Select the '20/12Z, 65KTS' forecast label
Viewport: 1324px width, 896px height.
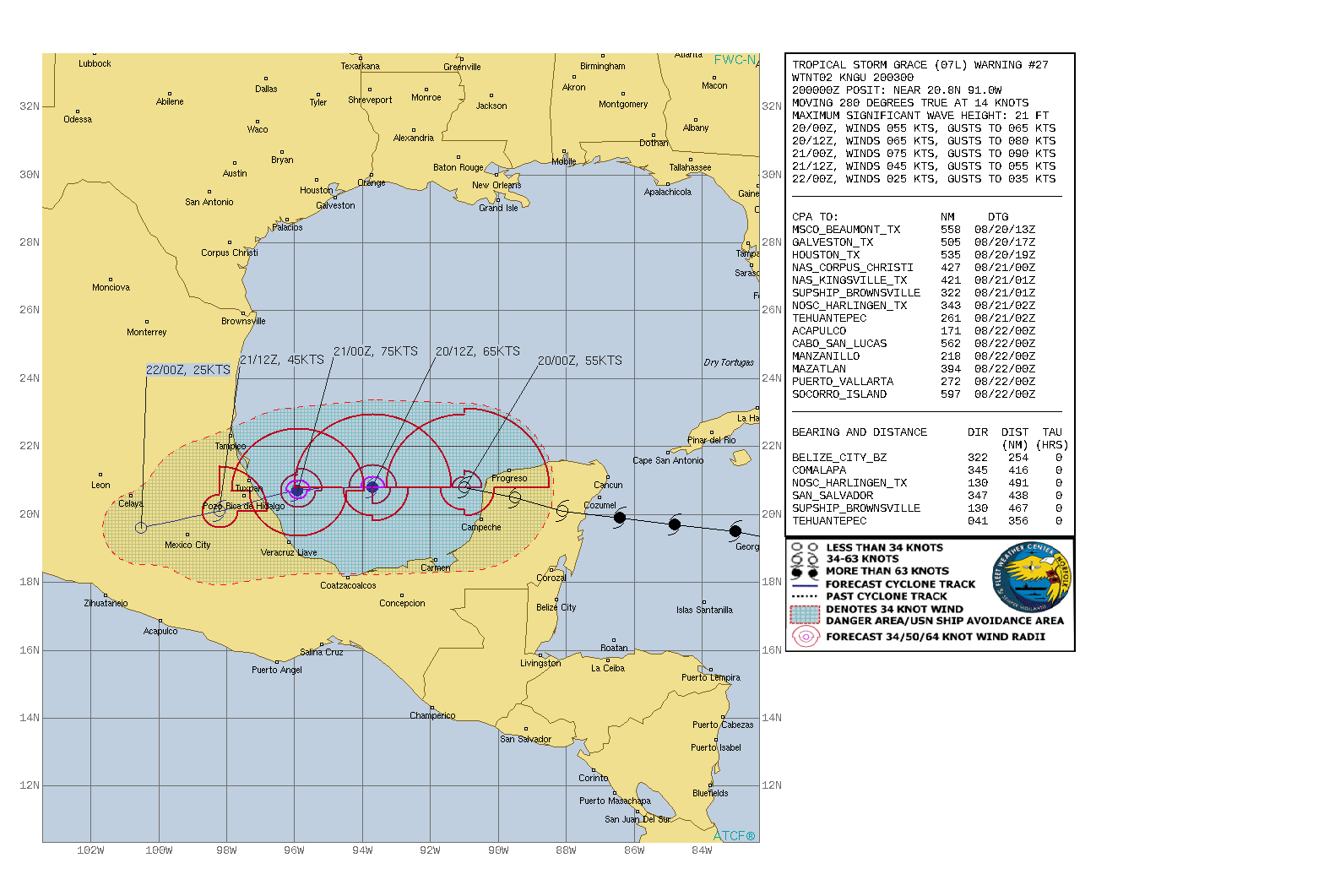pyautogui.click(x=478, y=351)
